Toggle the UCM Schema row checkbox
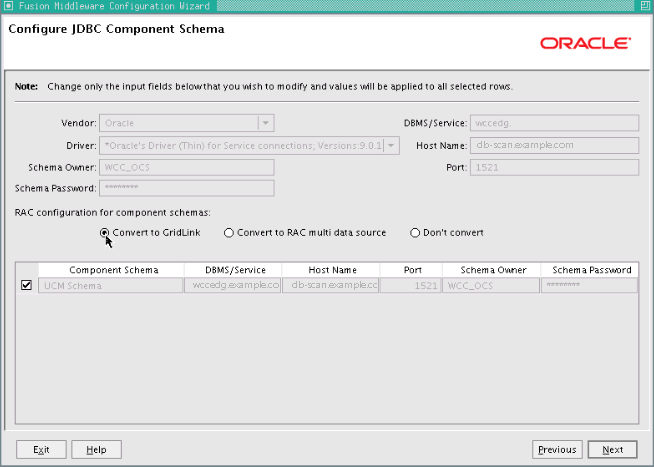Viewport: 654px width, 467px height. [x=26, y=285]
